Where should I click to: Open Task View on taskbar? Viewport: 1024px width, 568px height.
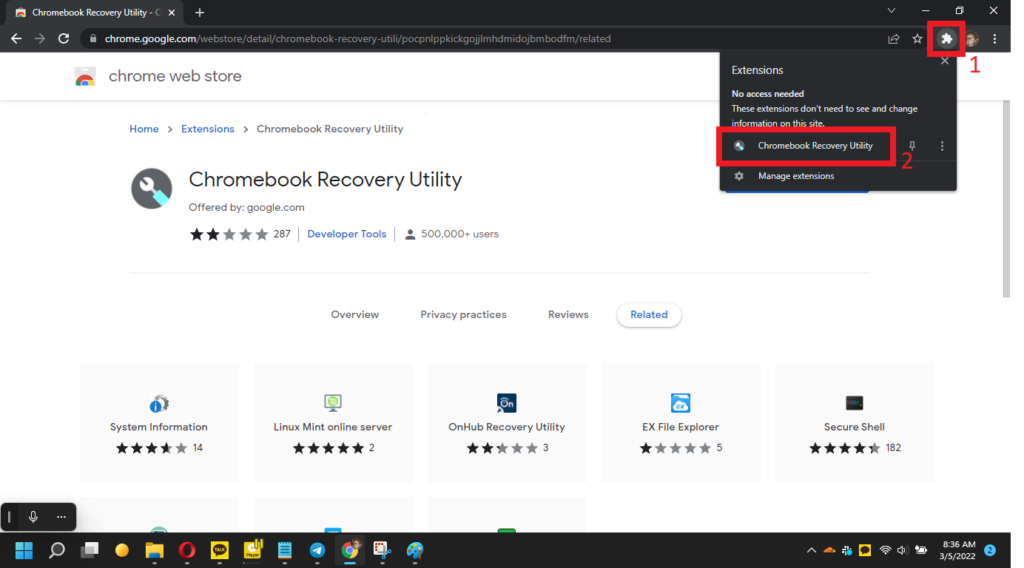pyautogui.click(x=89, y=550)
